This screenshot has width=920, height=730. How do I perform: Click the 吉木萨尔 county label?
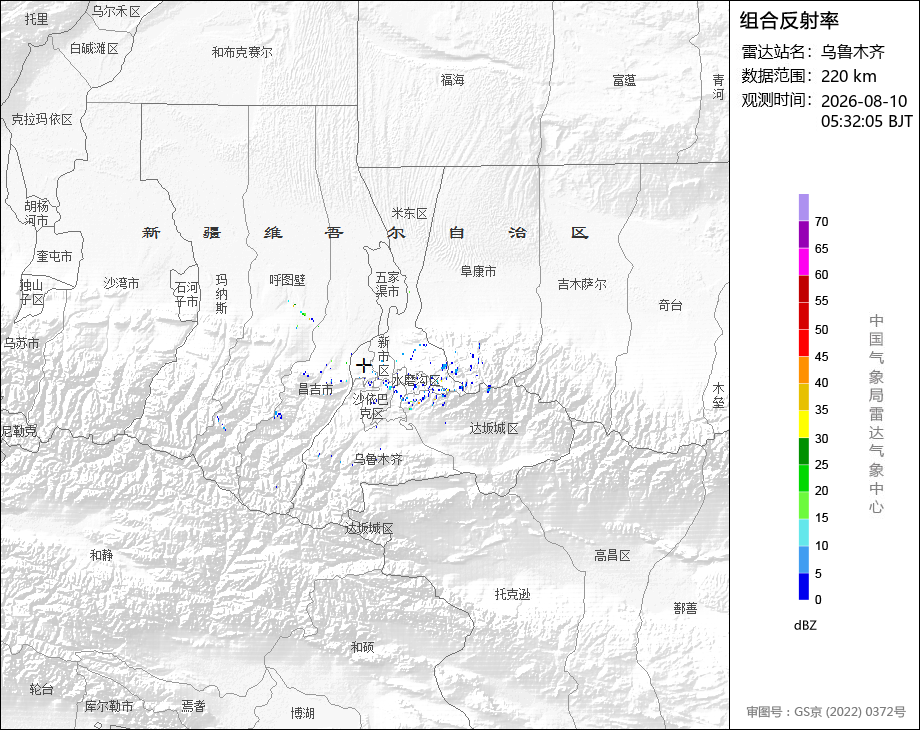pos(582,284)
